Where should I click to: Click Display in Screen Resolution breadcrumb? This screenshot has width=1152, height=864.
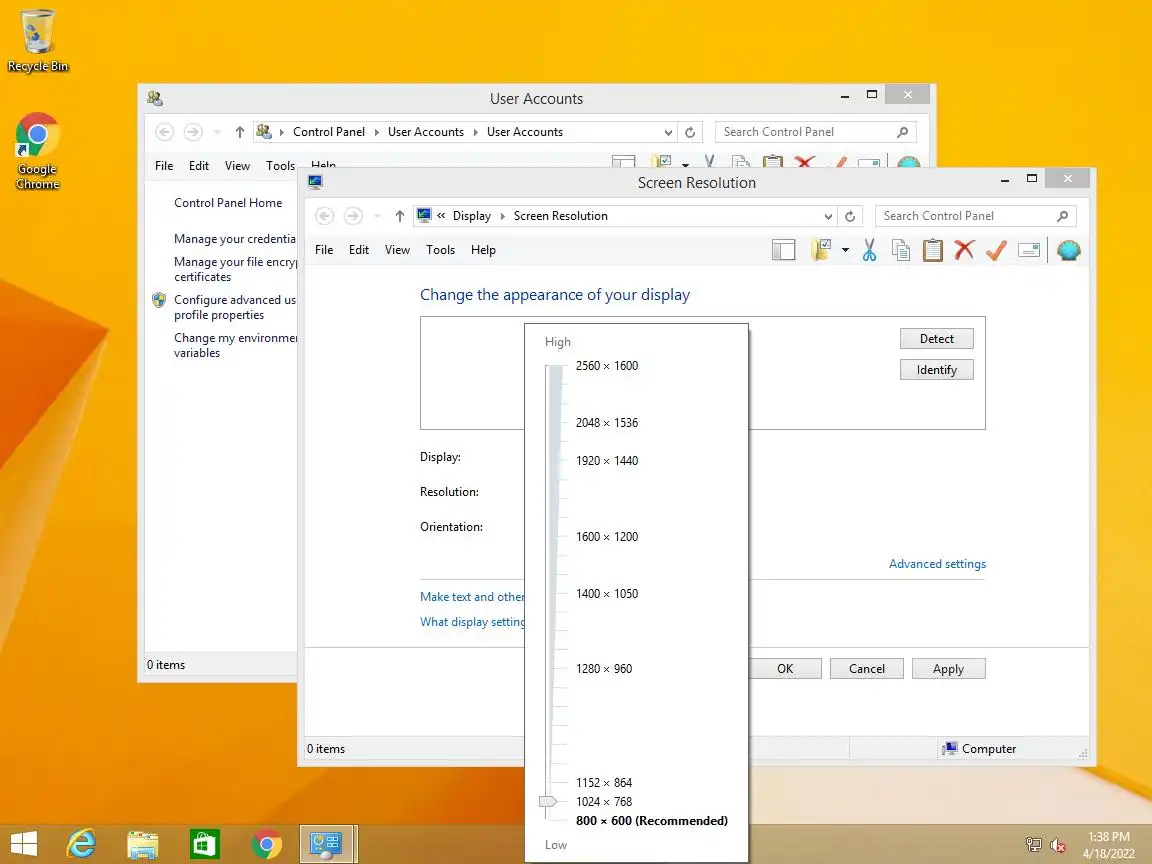472,216
